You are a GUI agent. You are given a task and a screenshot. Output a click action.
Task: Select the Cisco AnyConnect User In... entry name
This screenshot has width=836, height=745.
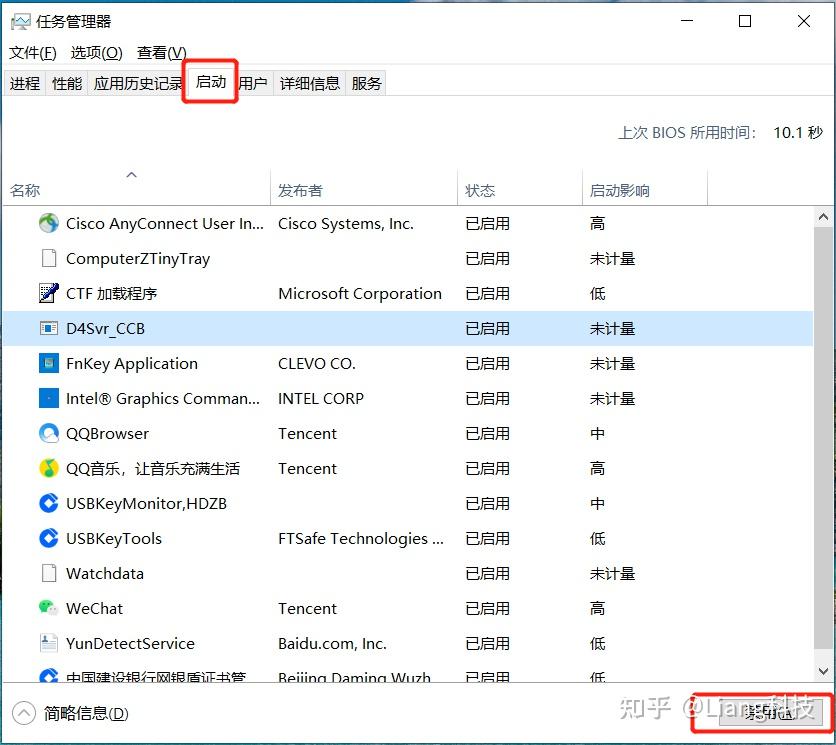165,223
